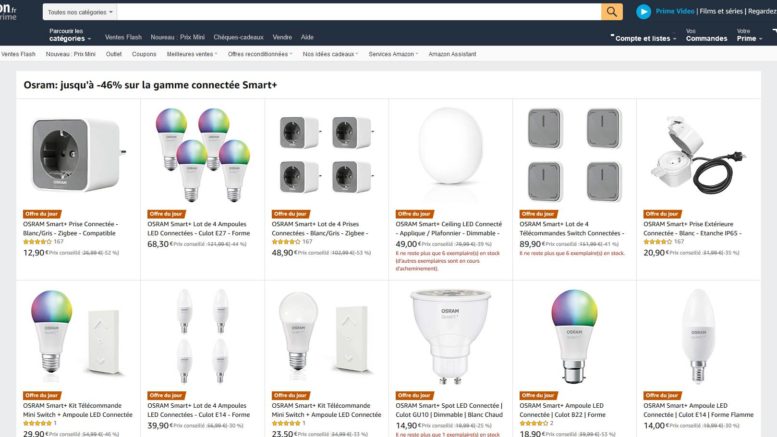Screen dimensions: 777x437
Task: Open the Coupons tab
Action: (144, 54)
